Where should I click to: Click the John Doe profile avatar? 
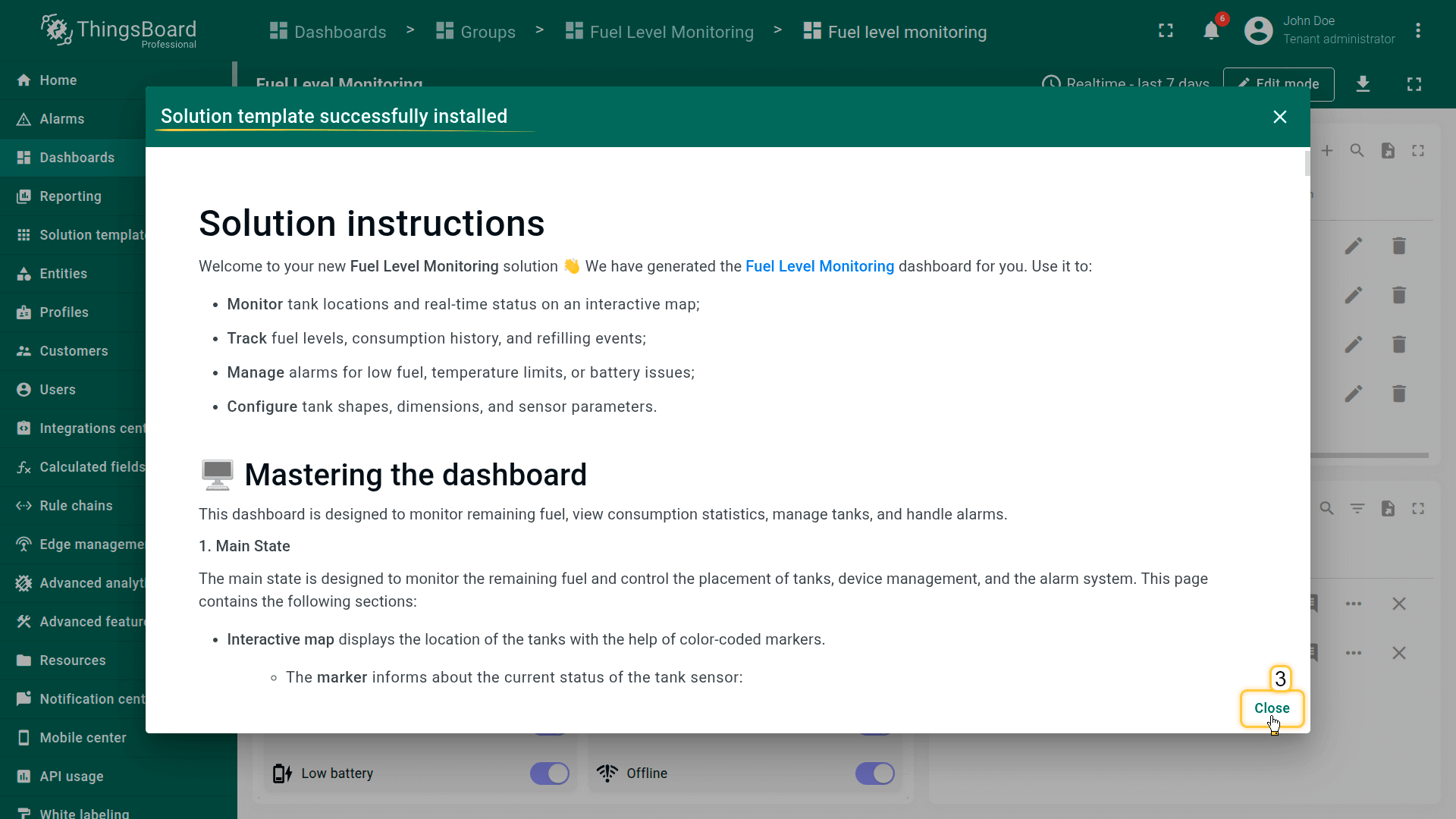1258,31
